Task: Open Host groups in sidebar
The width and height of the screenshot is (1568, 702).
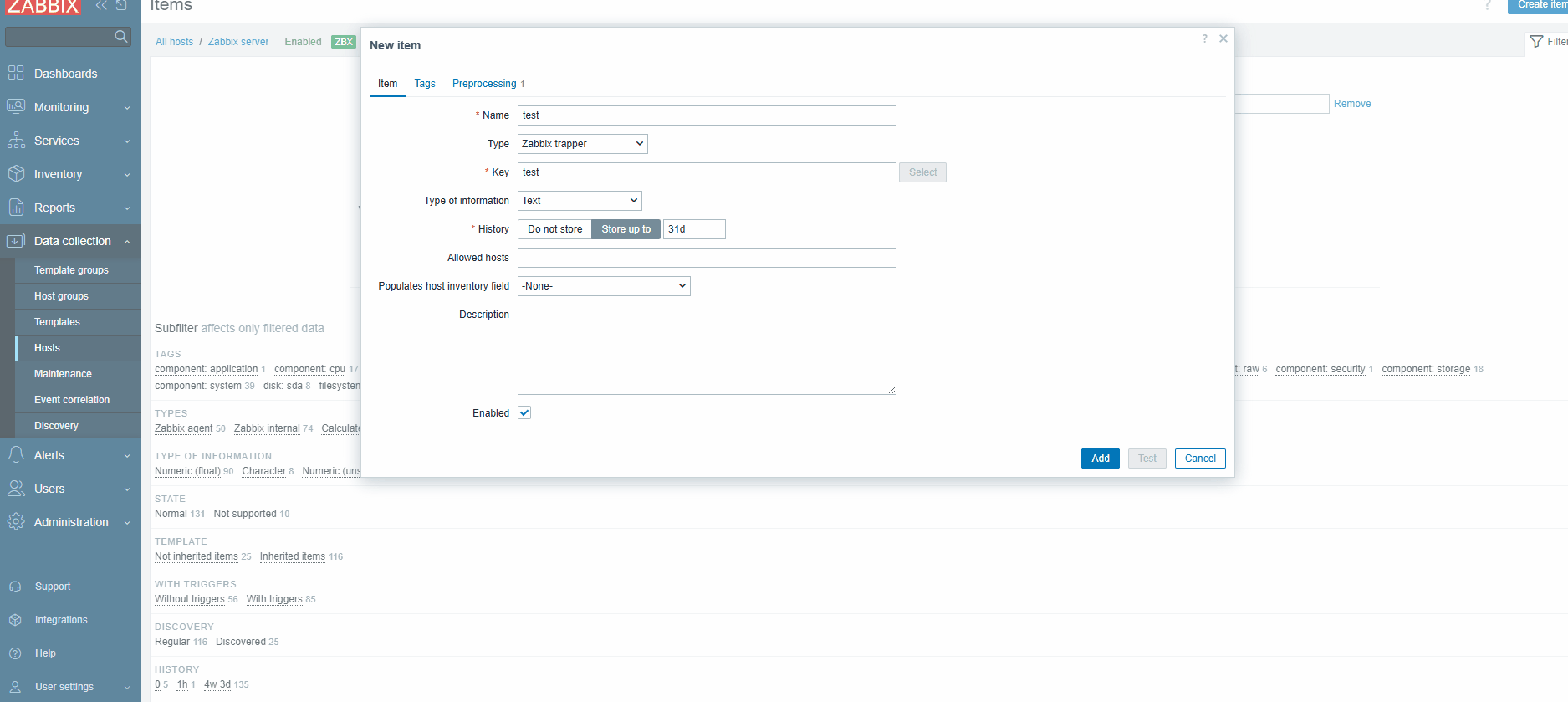Action: click(61, 296)
